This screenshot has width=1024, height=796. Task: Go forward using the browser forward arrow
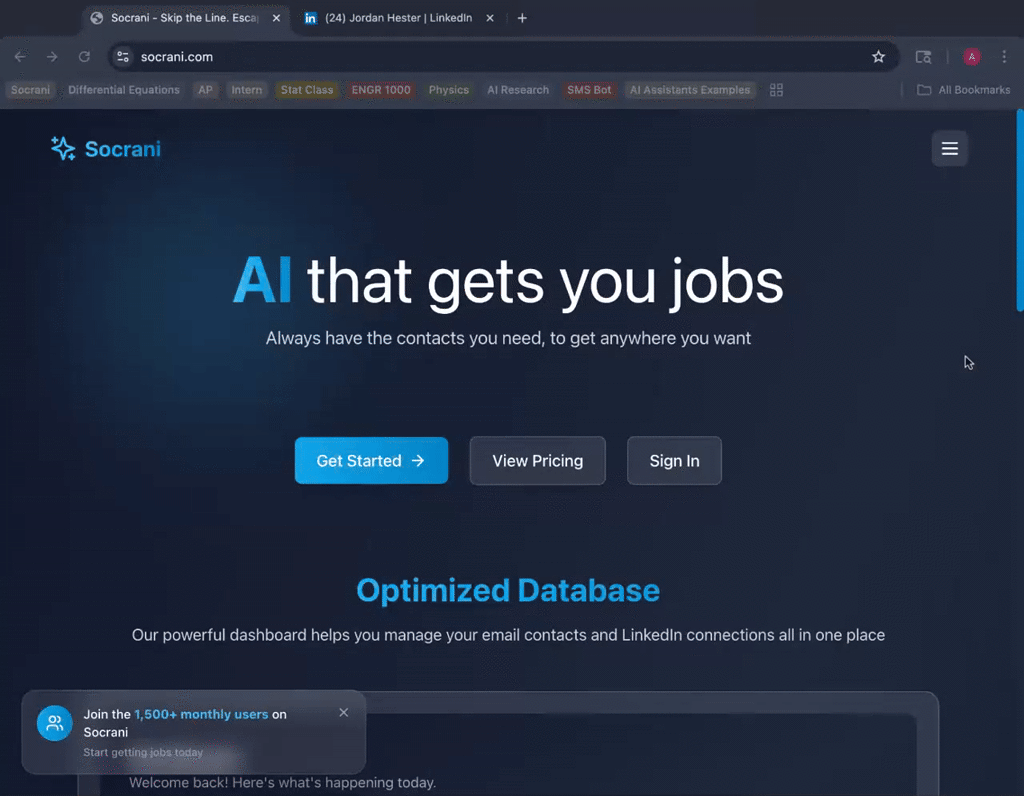tap(52, 57)
